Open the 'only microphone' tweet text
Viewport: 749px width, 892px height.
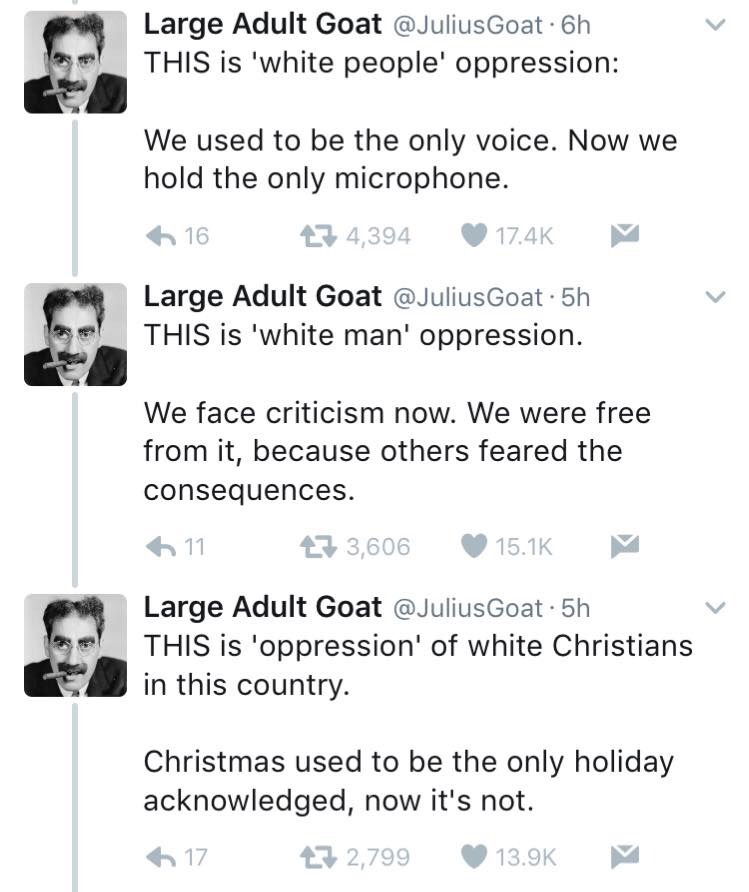pyautogui.click(x=410, y=159)
